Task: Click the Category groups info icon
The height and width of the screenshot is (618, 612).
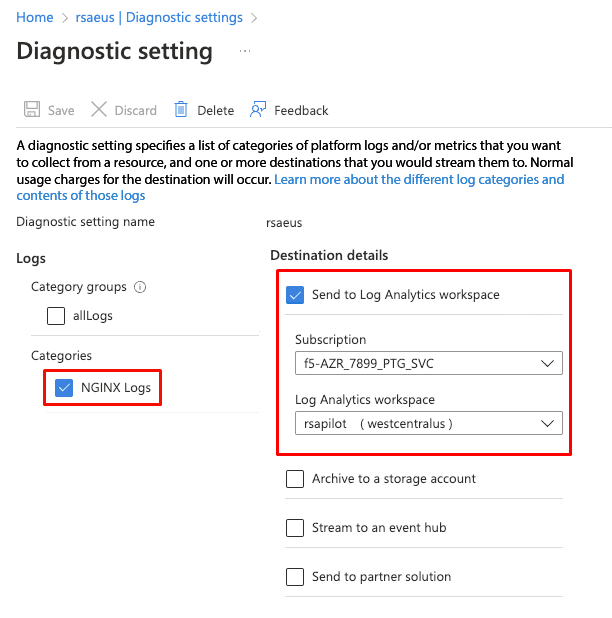Action: pyautogui.click(x=140, y=287)
